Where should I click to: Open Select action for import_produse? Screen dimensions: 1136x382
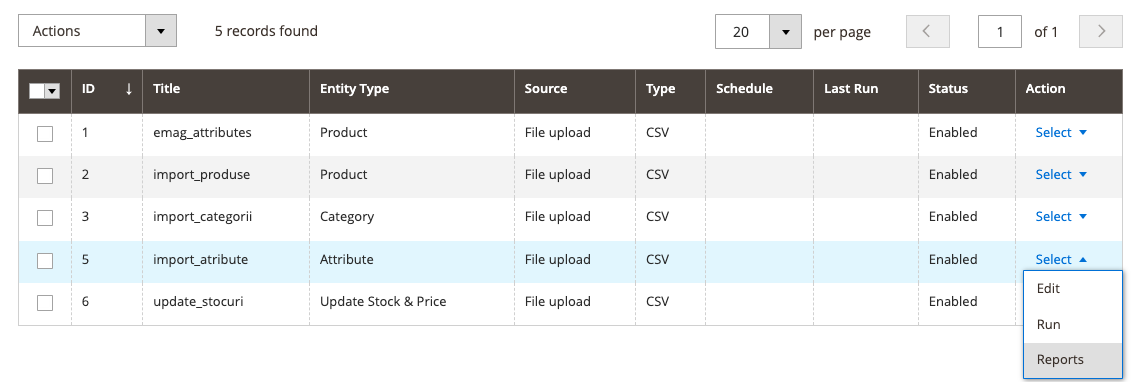coord(1061,175)
